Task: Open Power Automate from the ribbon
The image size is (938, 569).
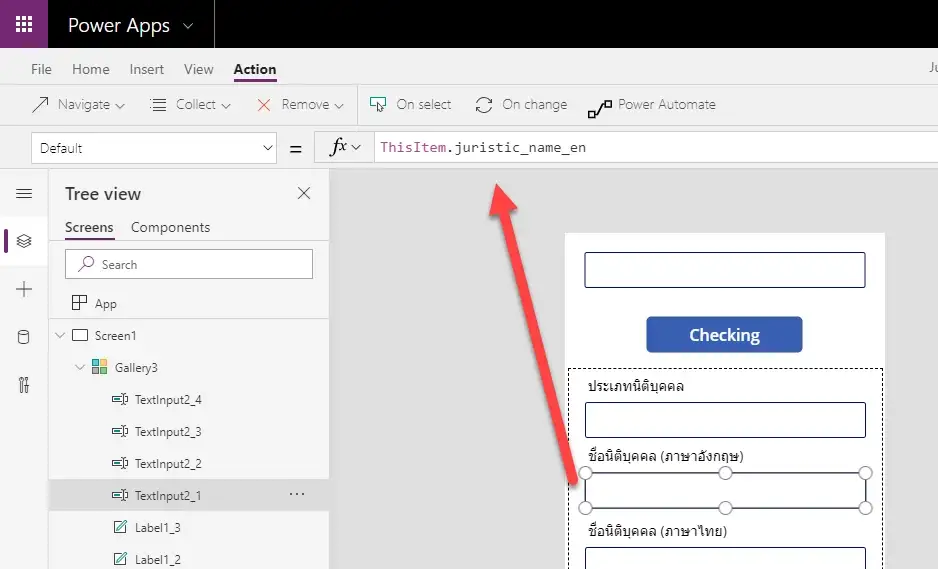Action: [x=651, y=106]
